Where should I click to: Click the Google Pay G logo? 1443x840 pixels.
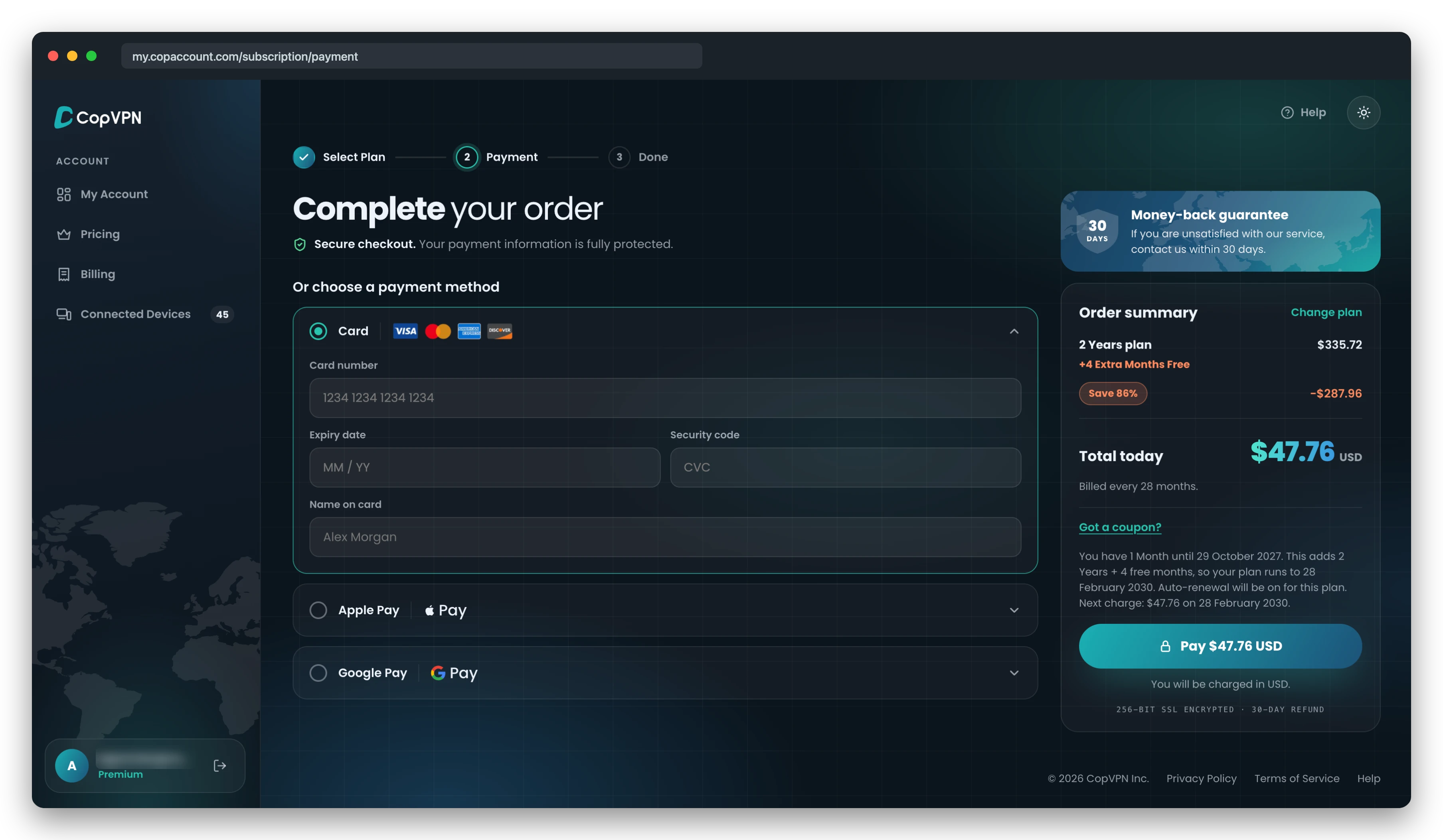(438, 673)
